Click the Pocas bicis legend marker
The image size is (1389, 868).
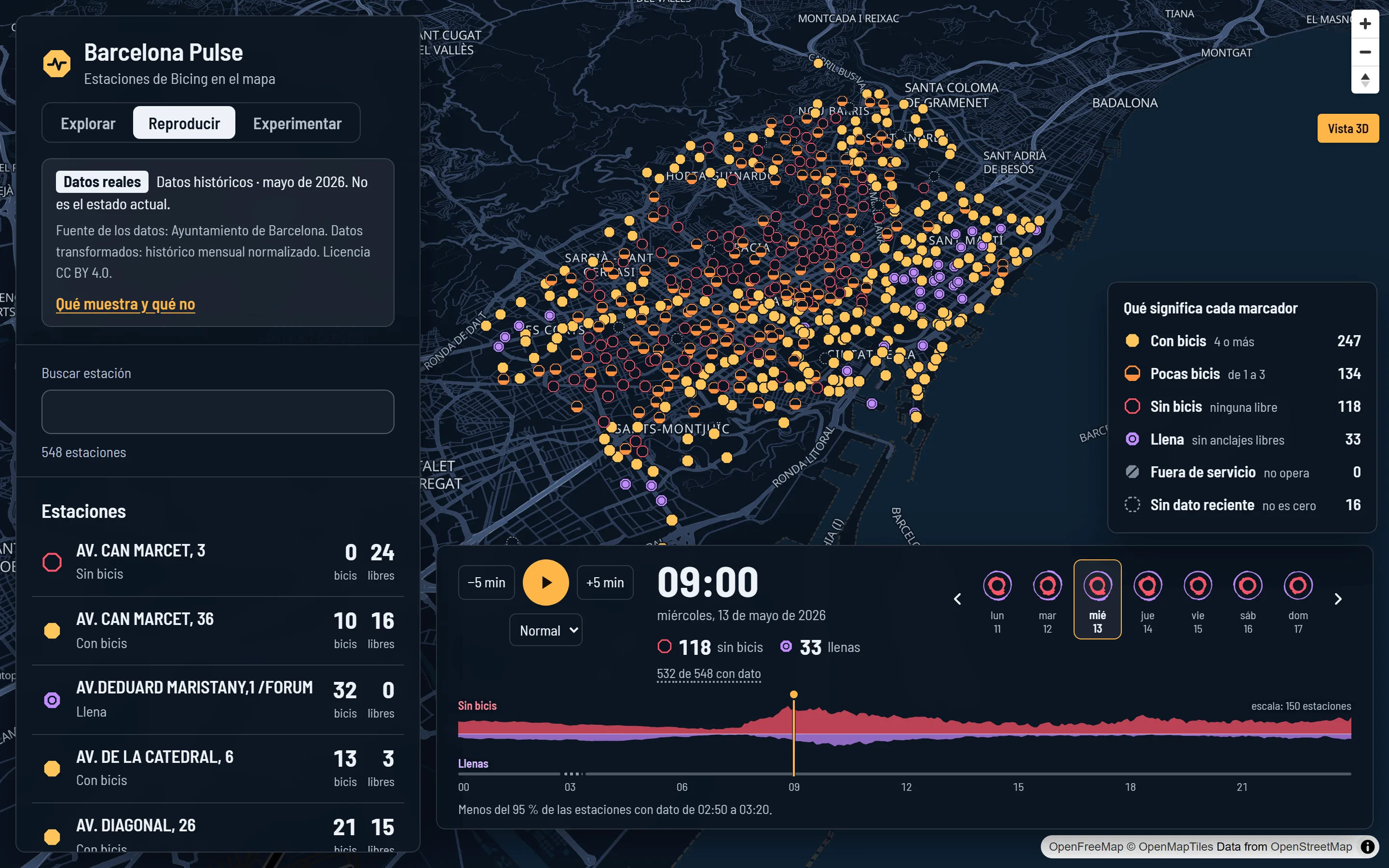click(x=1132, y=374)
